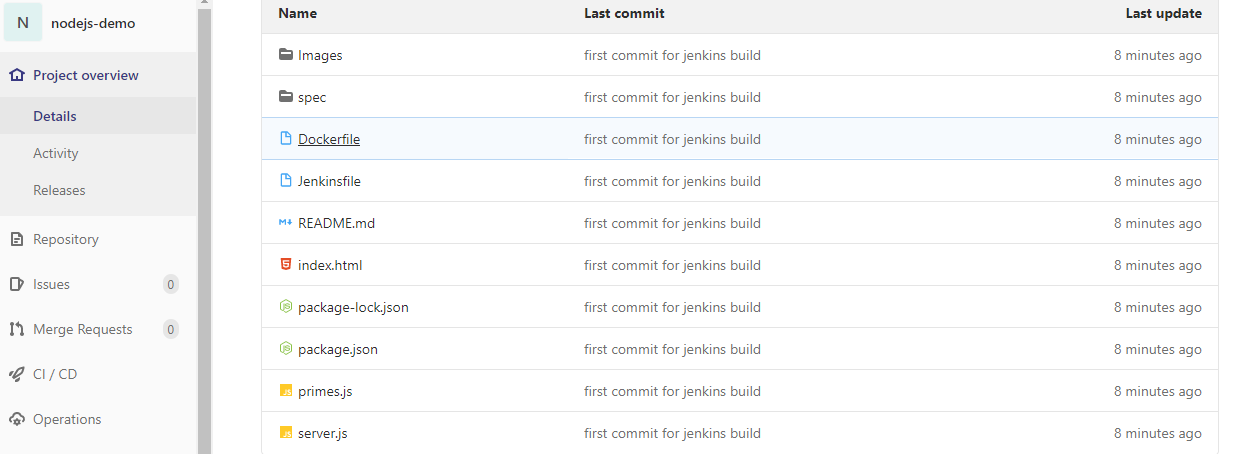Click the Dockerfile file icon

click(x=285, y=139)
